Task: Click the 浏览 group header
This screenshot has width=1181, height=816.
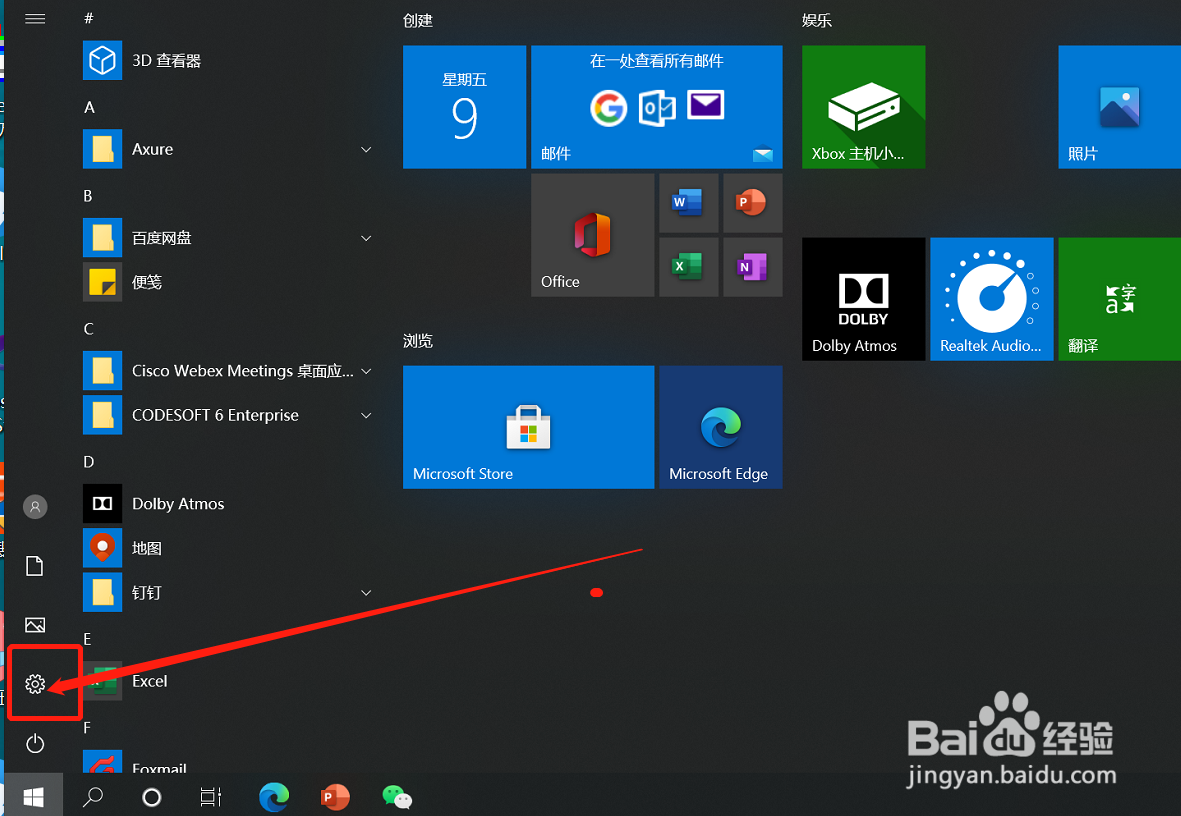Action: 417,341
